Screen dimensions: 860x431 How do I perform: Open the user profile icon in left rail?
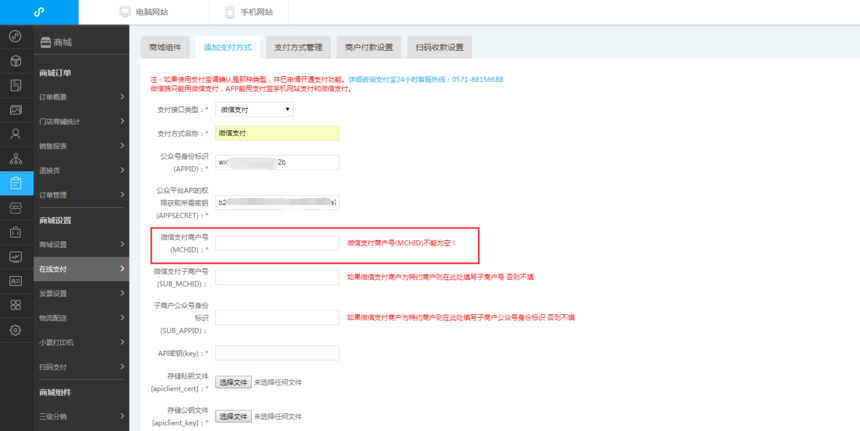(15, 134)
